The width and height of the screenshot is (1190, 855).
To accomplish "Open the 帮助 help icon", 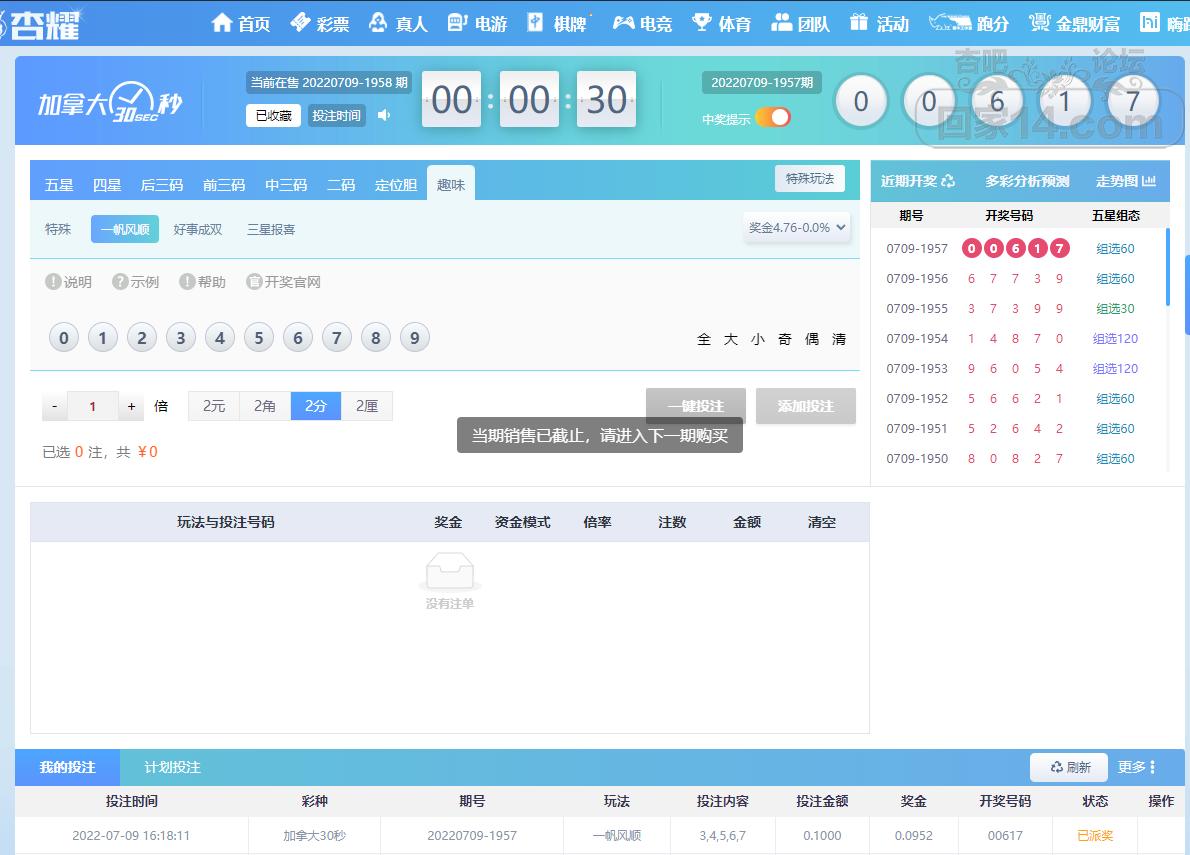I will click(187, 282).
